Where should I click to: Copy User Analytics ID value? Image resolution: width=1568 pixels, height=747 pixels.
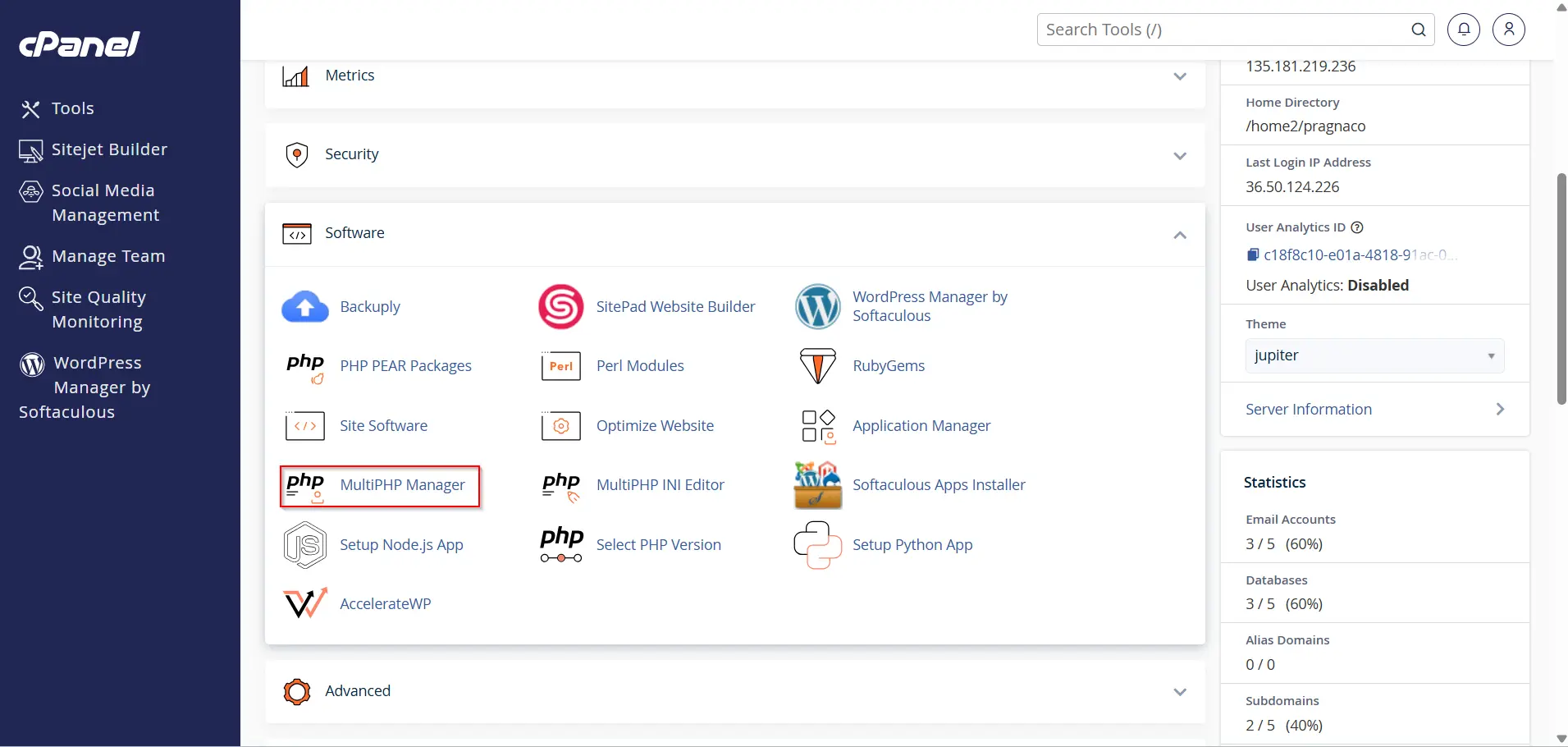click(x=1252, y=255)
